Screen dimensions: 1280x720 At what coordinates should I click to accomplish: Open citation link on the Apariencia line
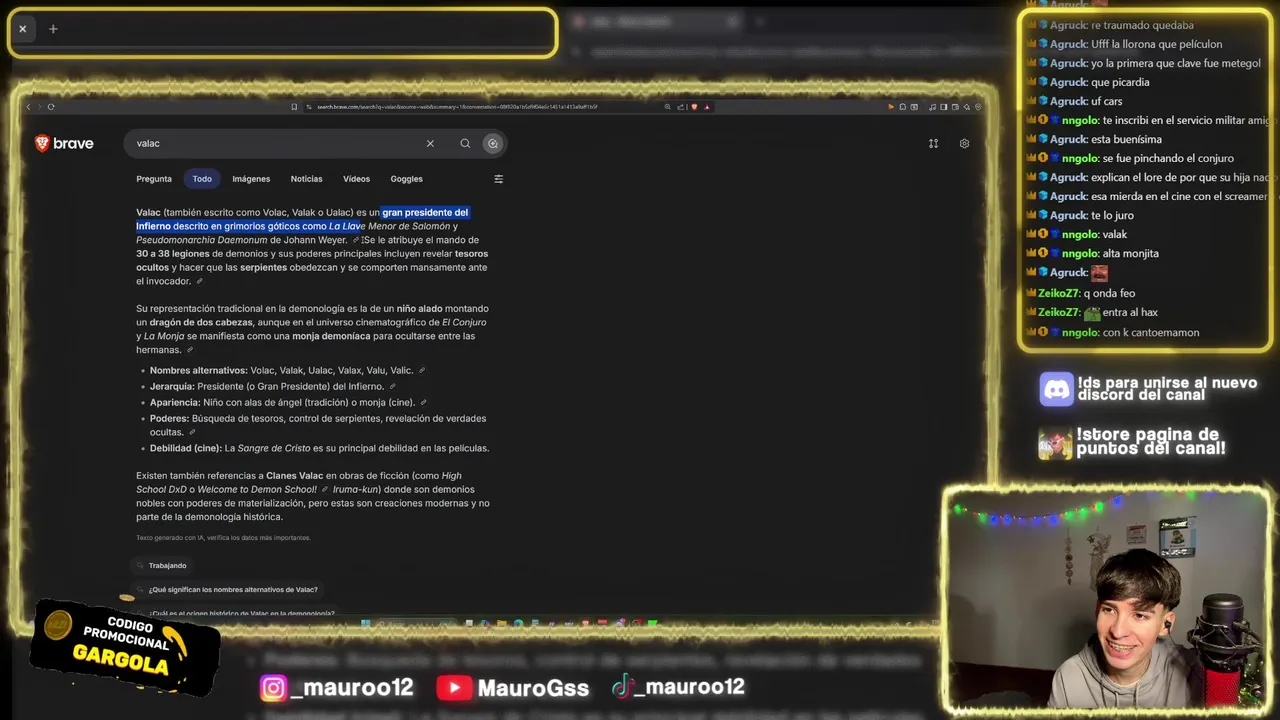pyautogui.click(x=423, y=403)
